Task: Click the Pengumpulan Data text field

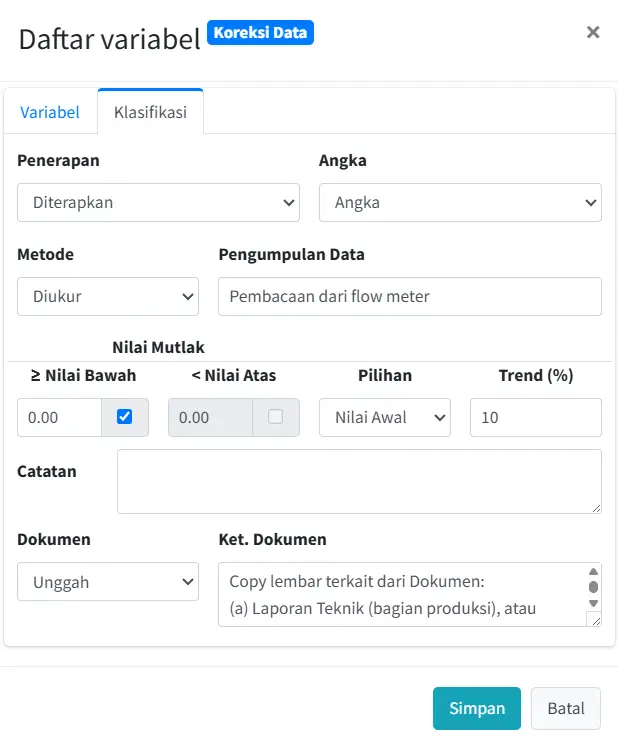Action: click(x=410, y=296)
